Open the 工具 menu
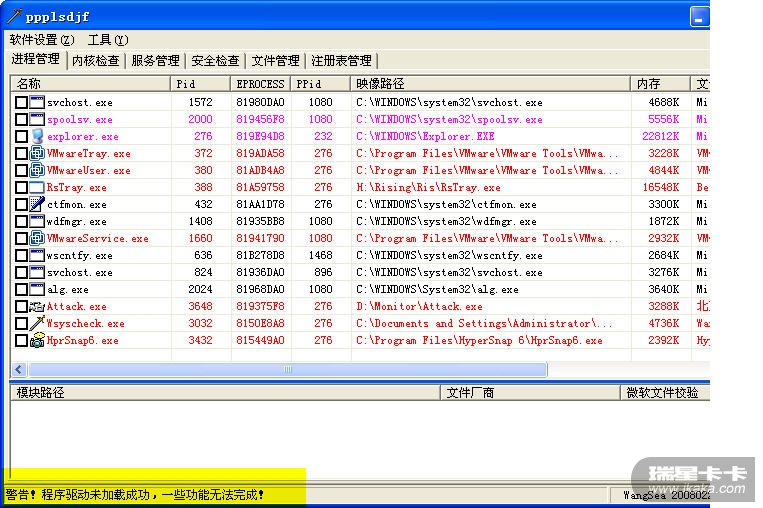The width and height of the screenshot is (763, 508). [108, 39]
